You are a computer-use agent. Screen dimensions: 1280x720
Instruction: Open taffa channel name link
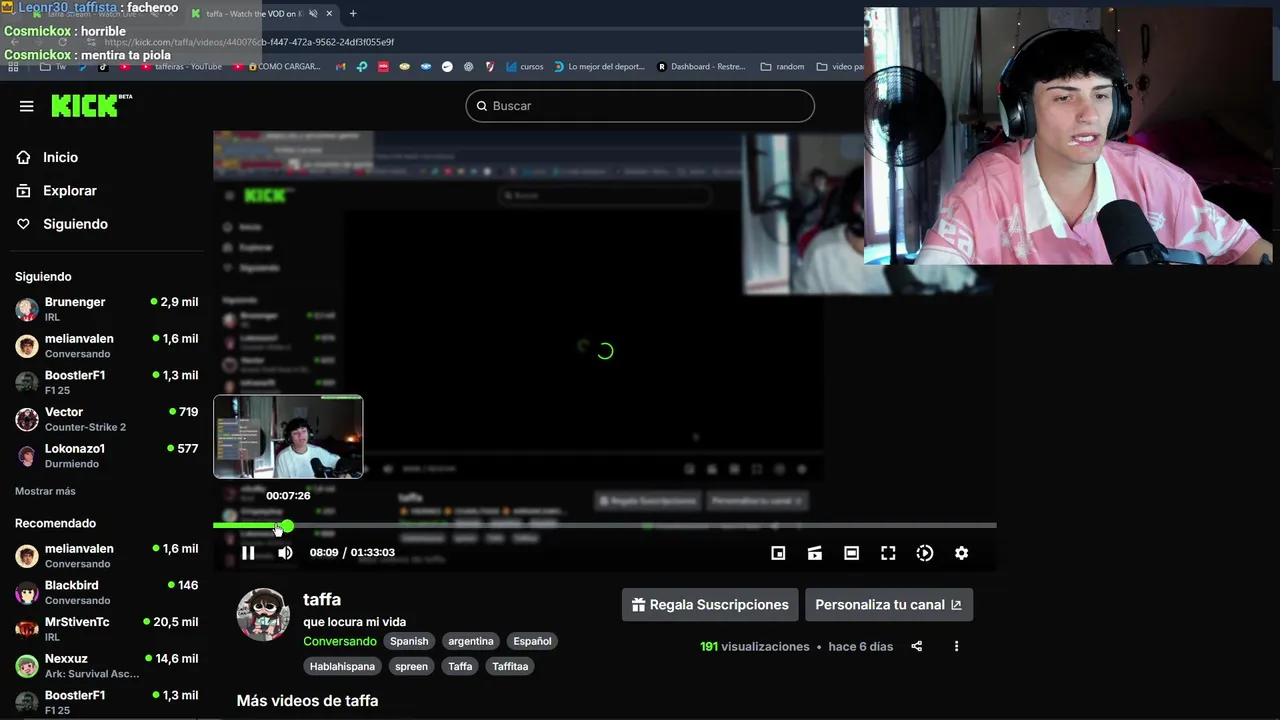(322, 600)
